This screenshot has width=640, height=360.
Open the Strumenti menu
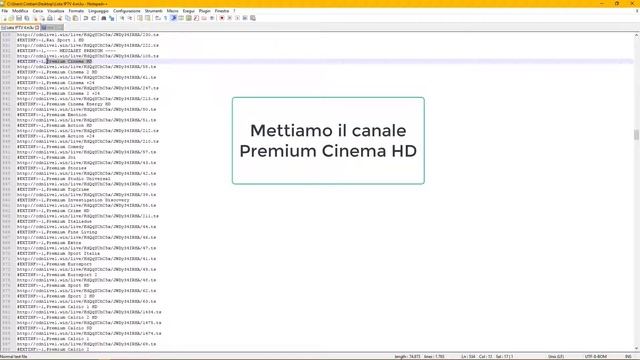tap(153, 11)
